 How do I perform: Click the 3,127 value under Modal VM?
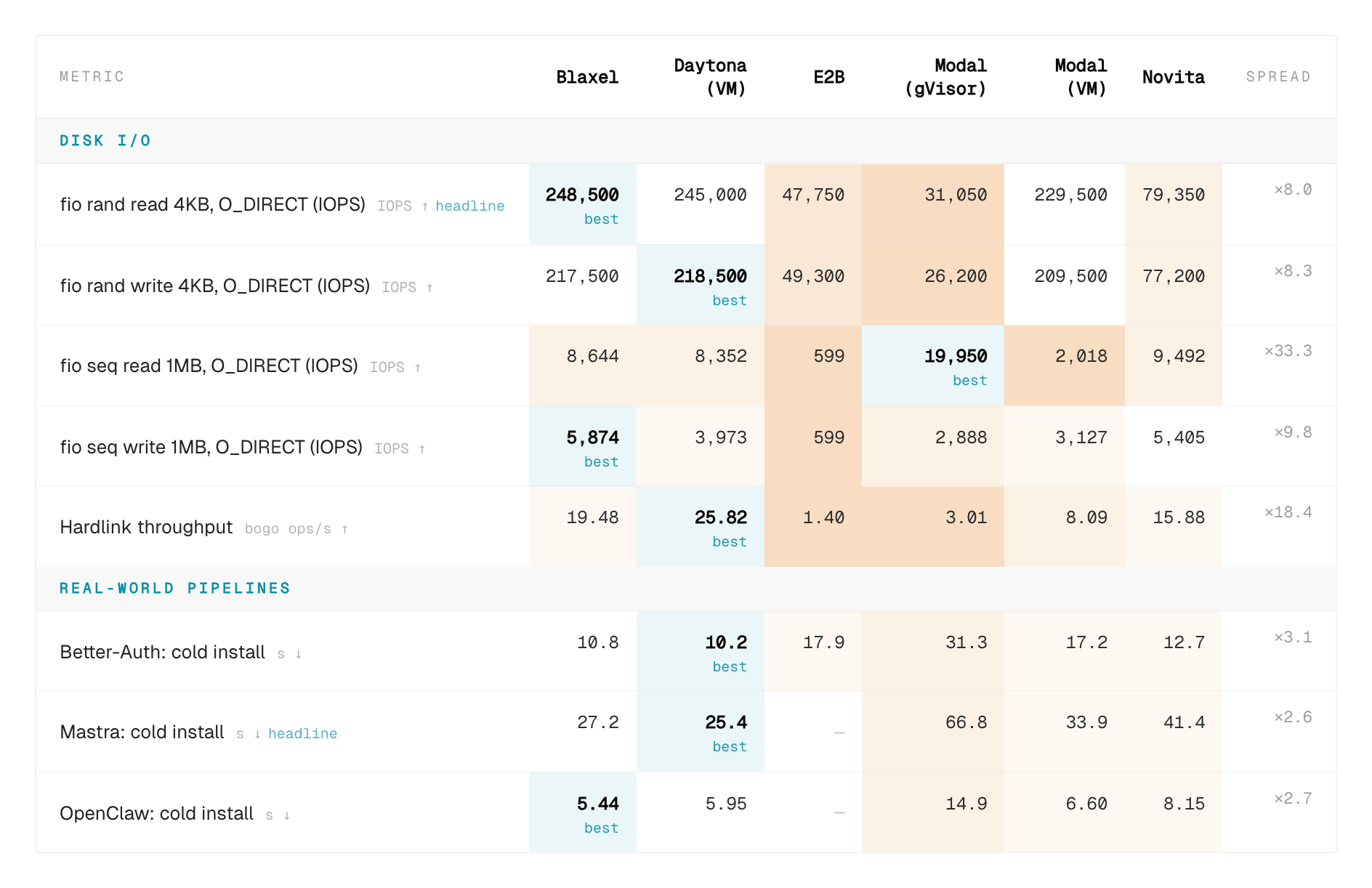tap(1081, 438)
